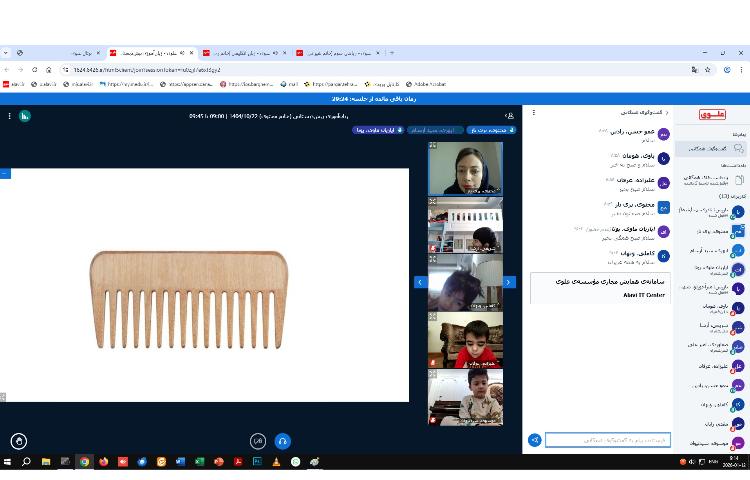
Task: Toggle the microphone mute button
Action: pyautogui.click(x=258, y=441)
